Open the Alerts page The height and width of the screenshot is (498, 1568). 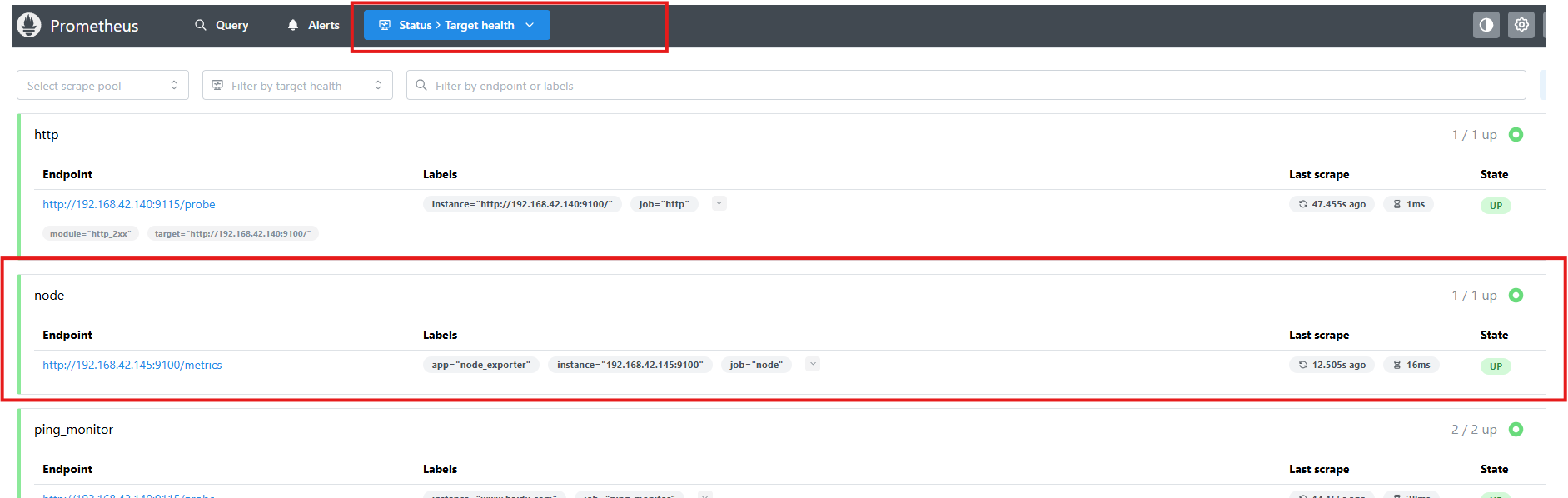click(x=313, y=25)
